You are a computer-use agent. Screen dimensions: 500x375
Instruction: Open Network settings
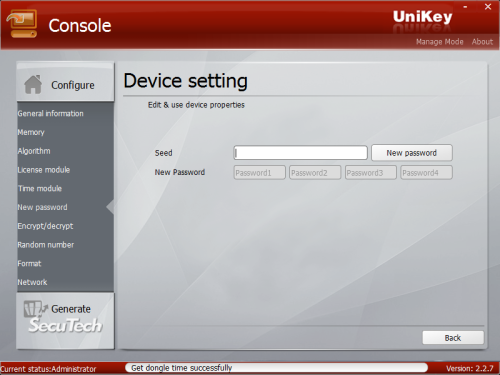pos(32,282)
